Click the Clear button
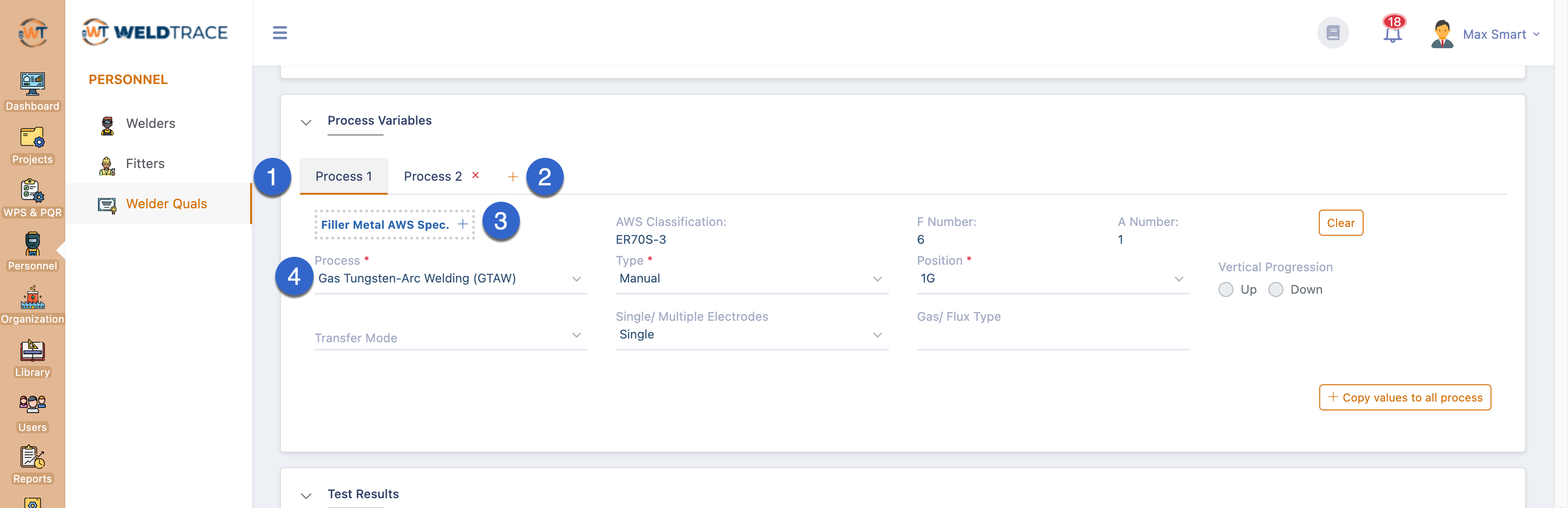This screenshot has width=1568, height=508. pyautogui.click(x=1340, y=223)
